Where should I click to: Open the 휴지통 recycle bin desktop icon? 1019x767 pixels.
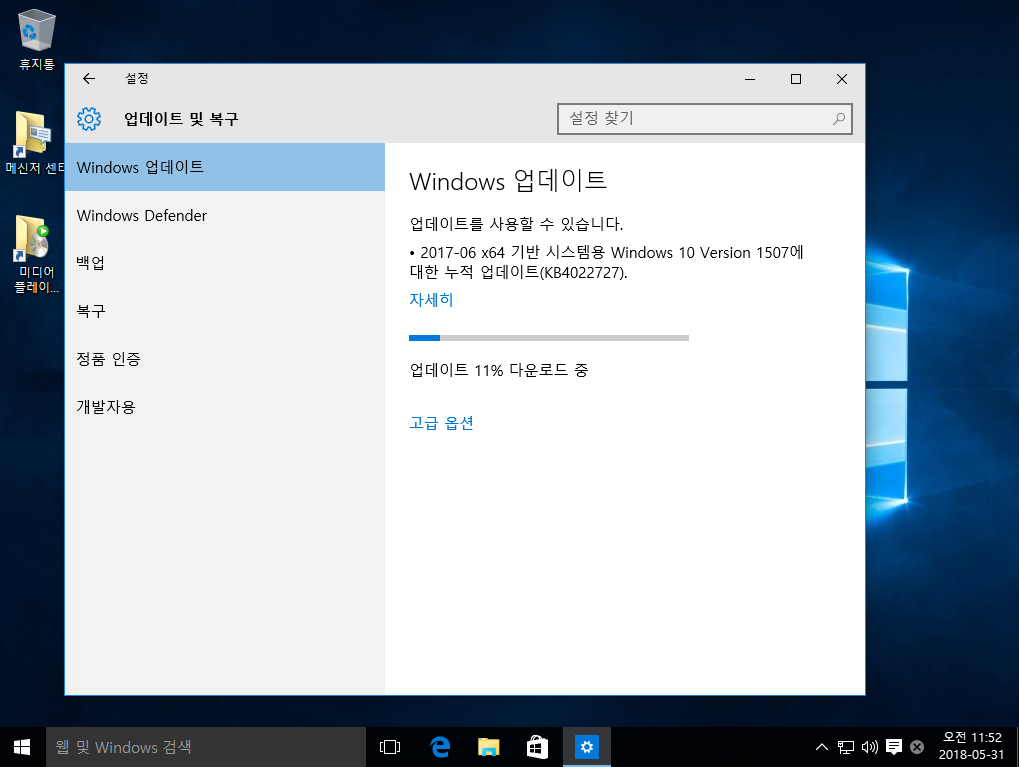(x=36, y=39)
